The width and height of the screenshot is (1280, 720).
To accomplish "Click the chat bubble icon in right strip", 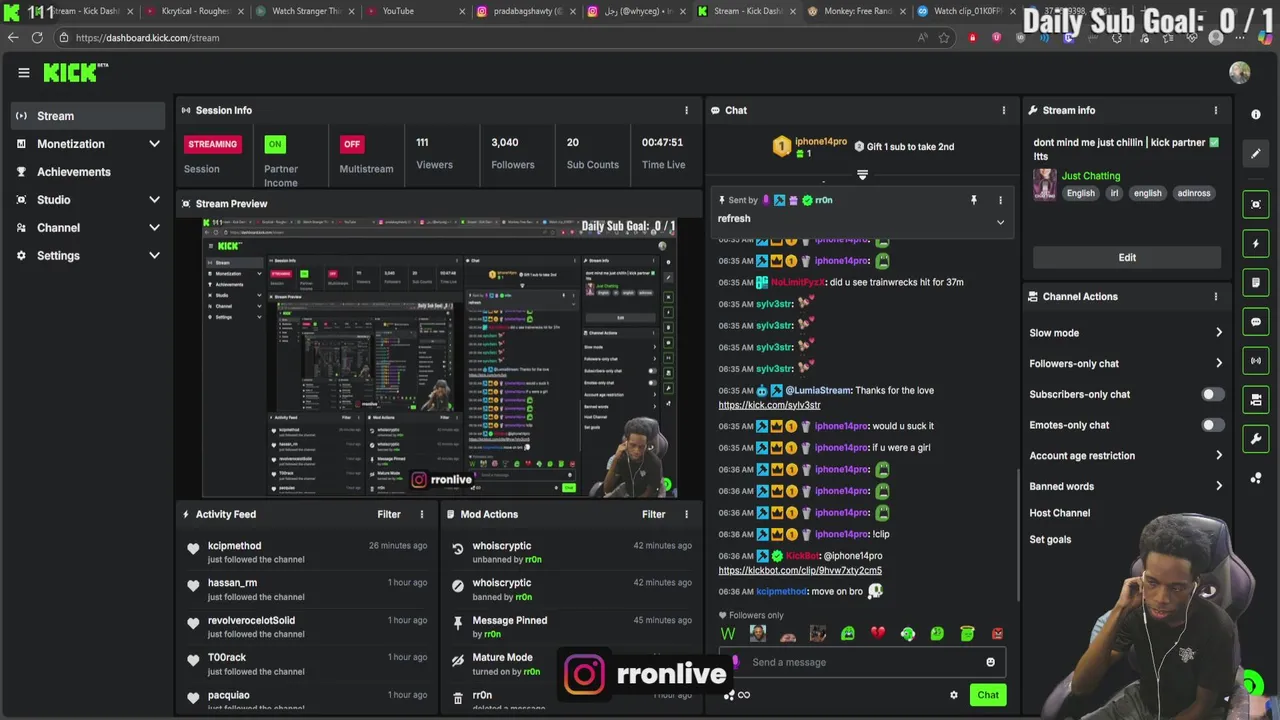I will [x=1256, y=321].
